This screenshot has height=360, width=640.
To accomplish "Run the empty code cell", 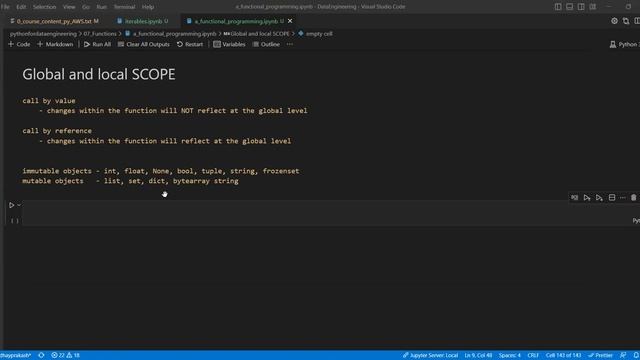I will [11, 205].
